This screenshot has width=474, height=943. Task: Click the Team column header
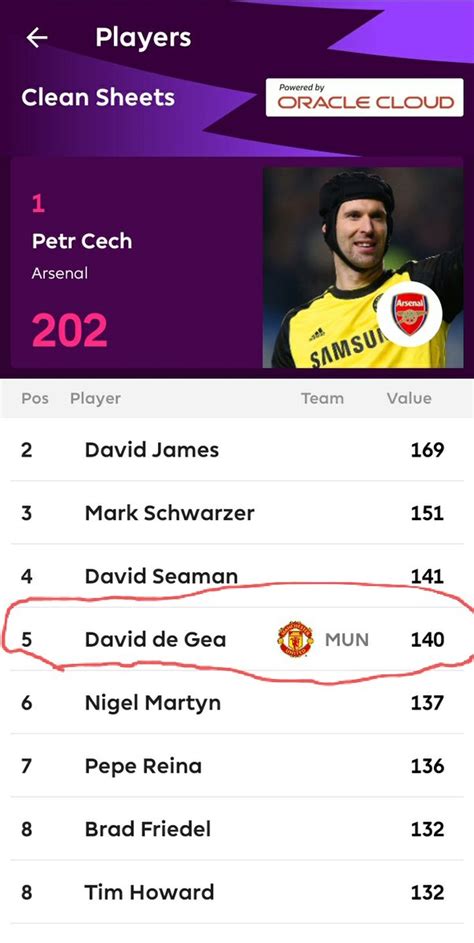tap(322, 398)
